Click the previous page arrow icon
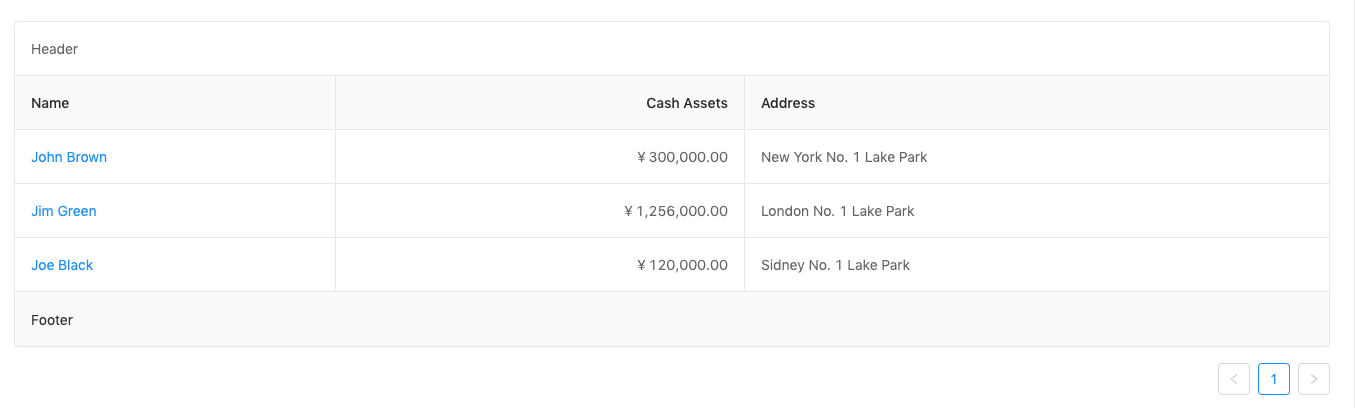Viewport: 1355px width, 408px height. [1234, 379]
